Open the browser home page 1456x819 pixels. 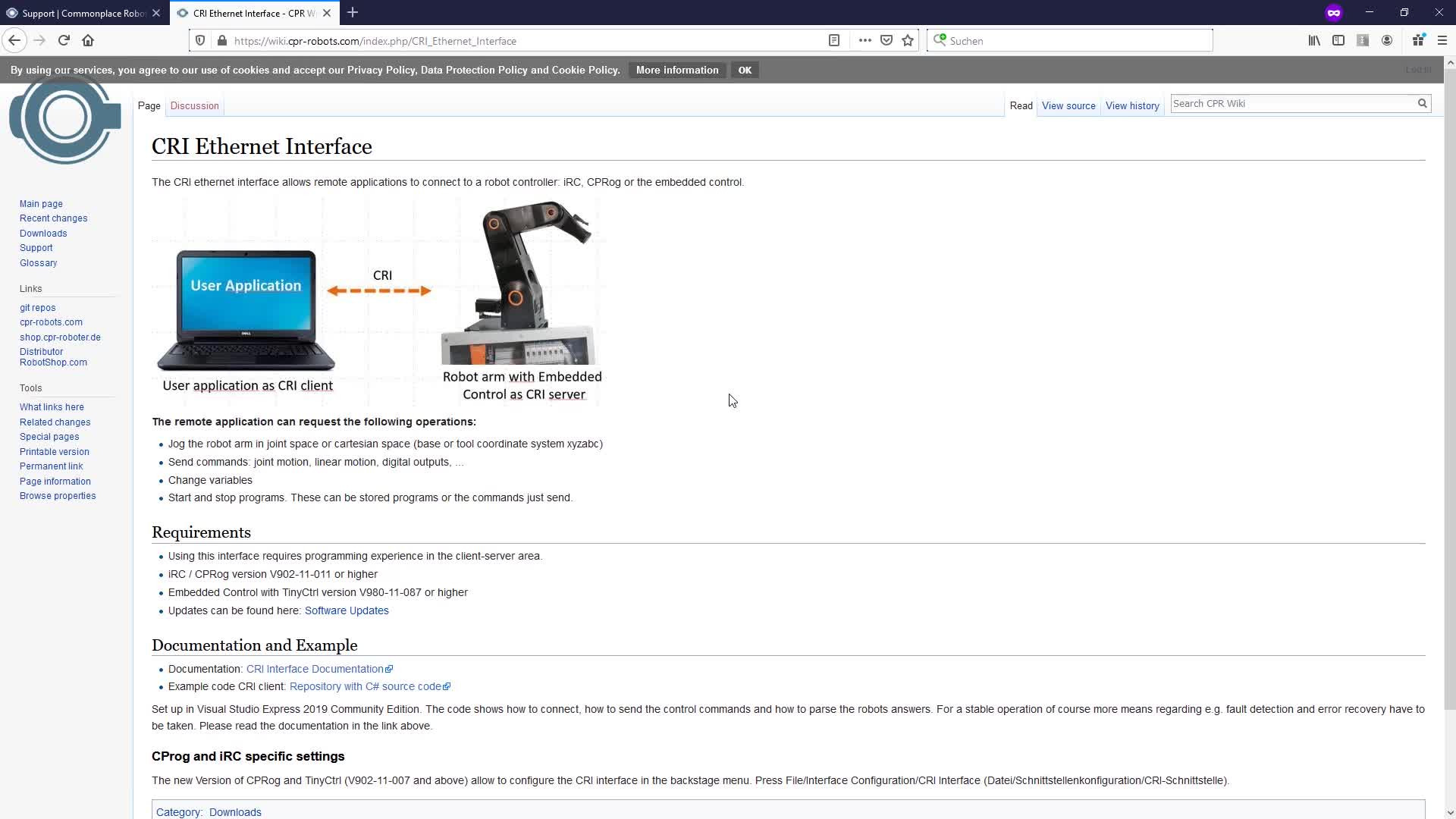88,41
